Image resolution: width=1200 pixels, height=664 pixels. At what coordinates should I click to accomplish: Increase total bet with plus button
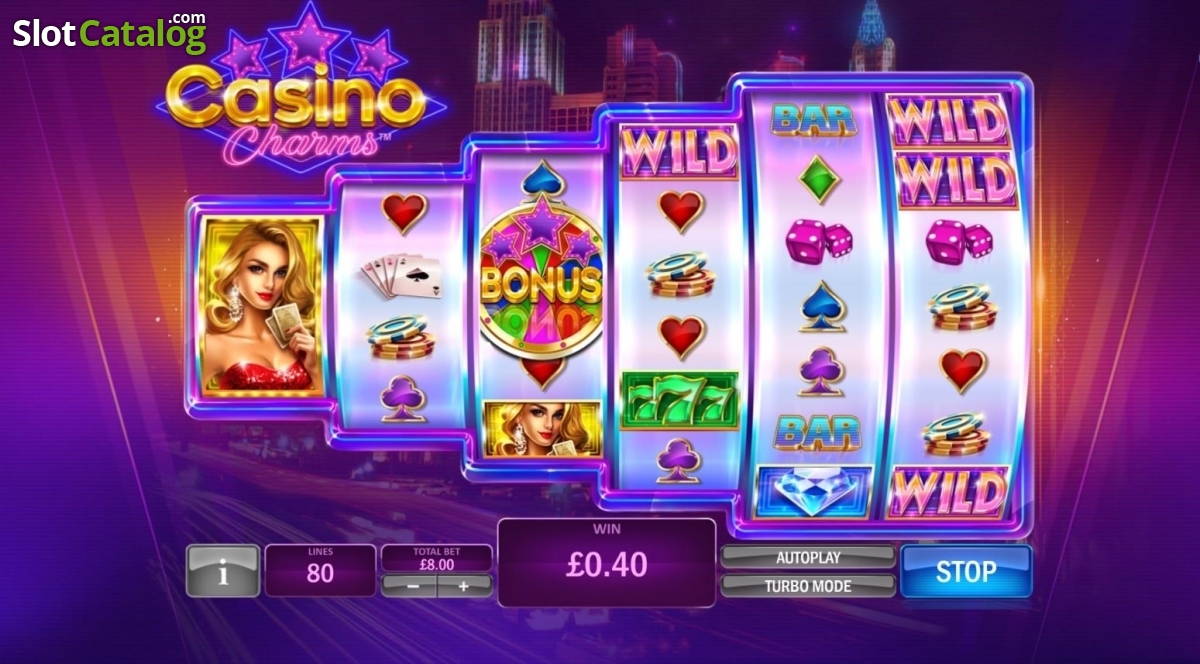pos(463,586)
